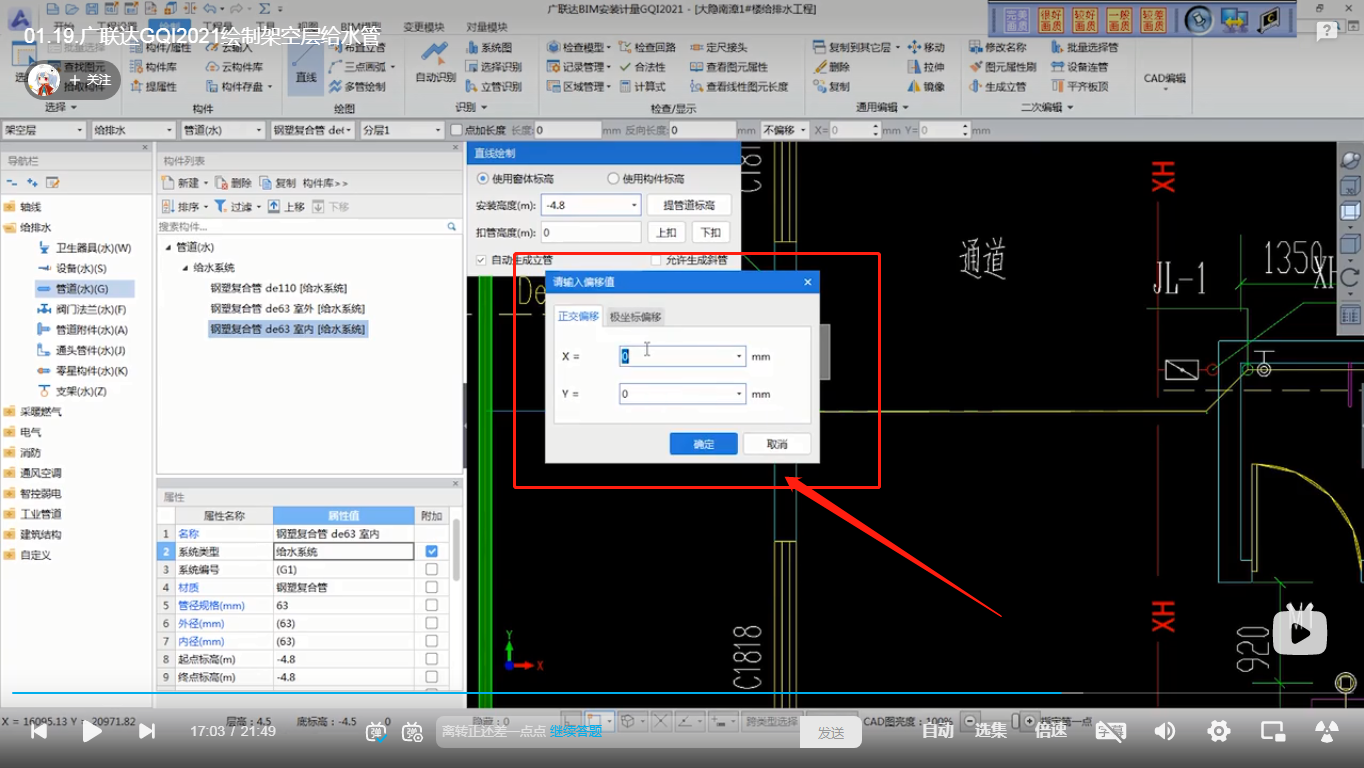Open the 架空层 floor dropdown

[43, 130]
